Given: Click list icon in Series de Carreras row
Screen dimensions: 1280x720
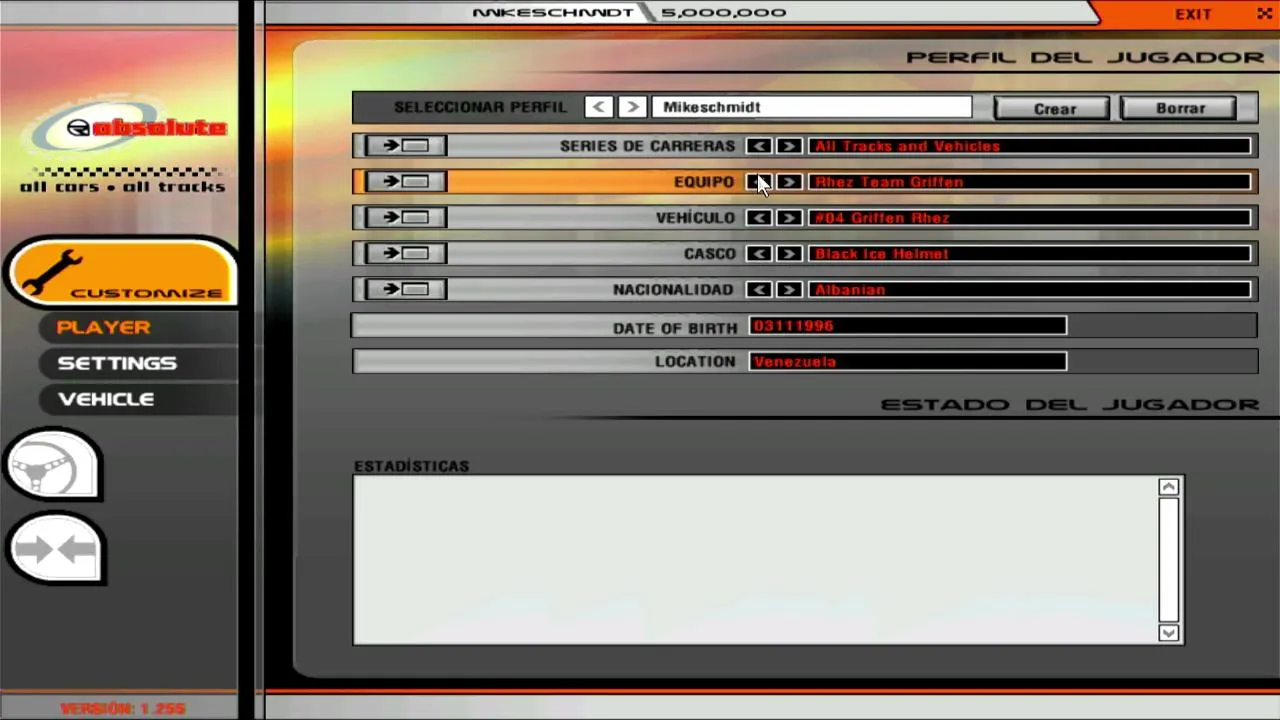Looking at the screenshot, I should (404, 146).
